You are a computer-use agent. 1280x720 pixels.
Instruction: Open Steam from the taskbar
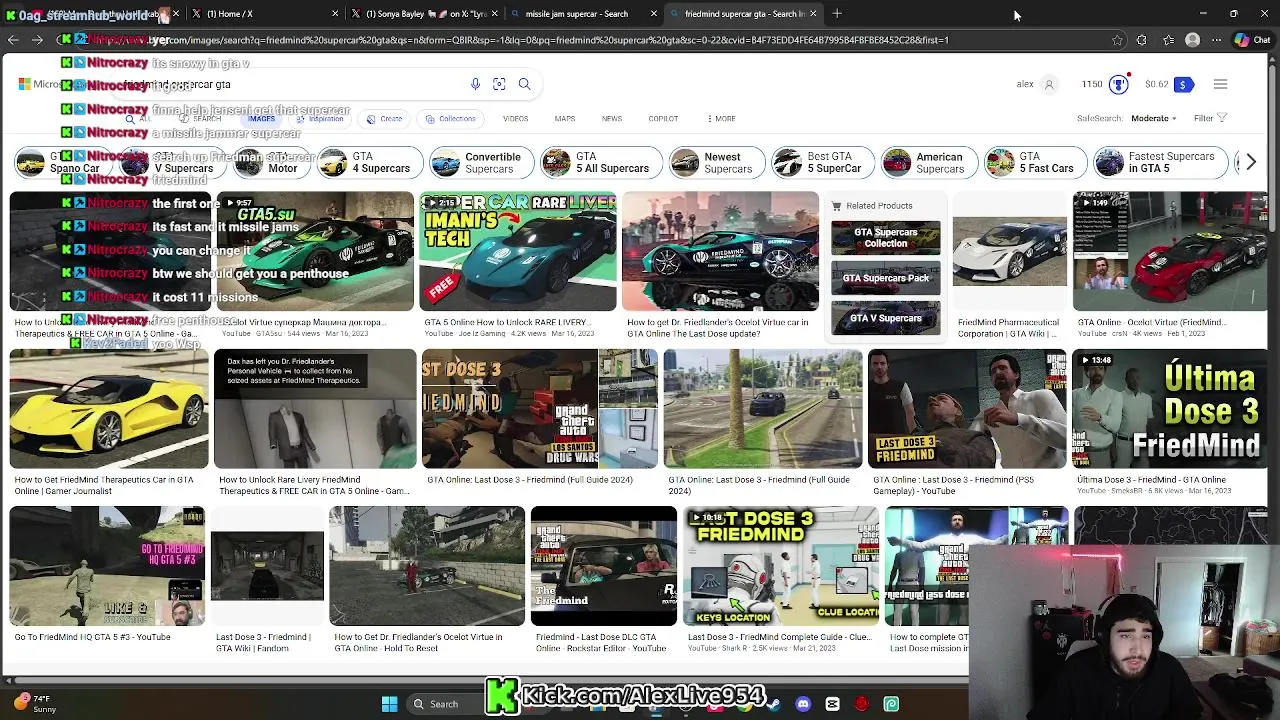[x=774, y=704]
